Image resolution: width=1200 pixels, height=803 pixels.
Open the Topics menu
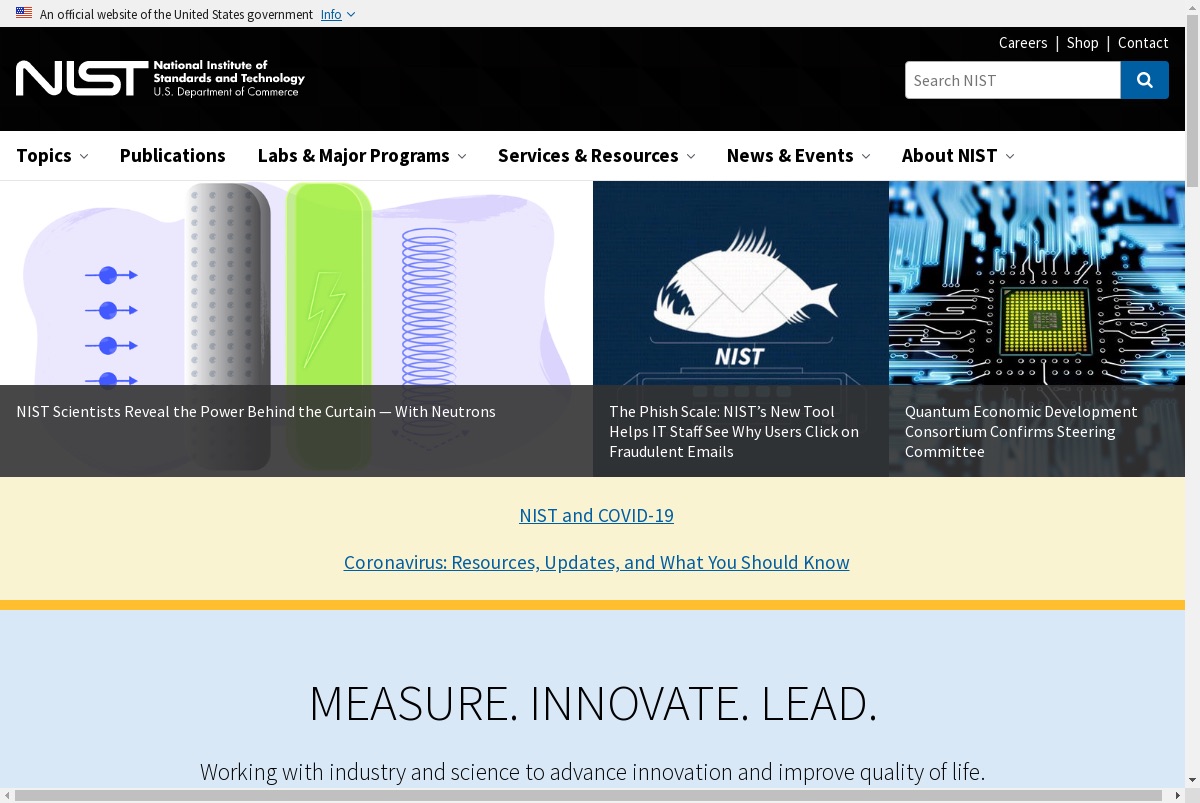click(52, 155)
